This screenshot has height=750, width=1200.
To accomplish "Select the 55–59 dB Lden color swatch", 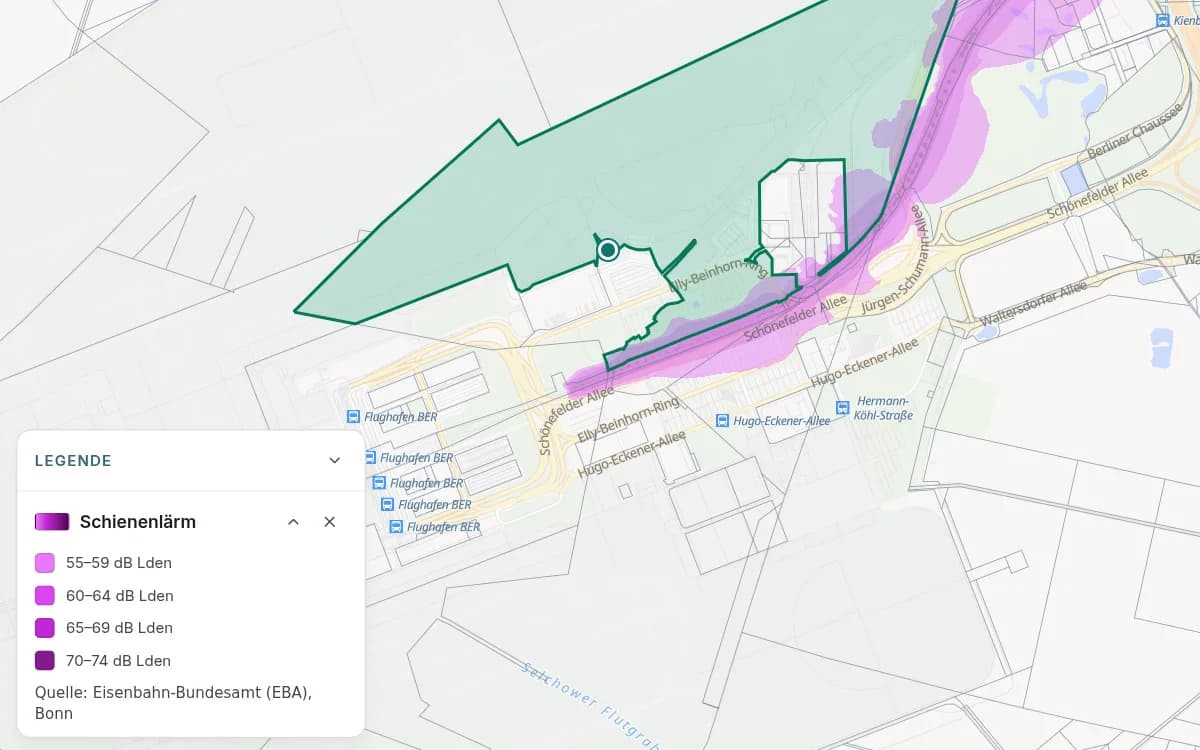I will tap(45, 563).
